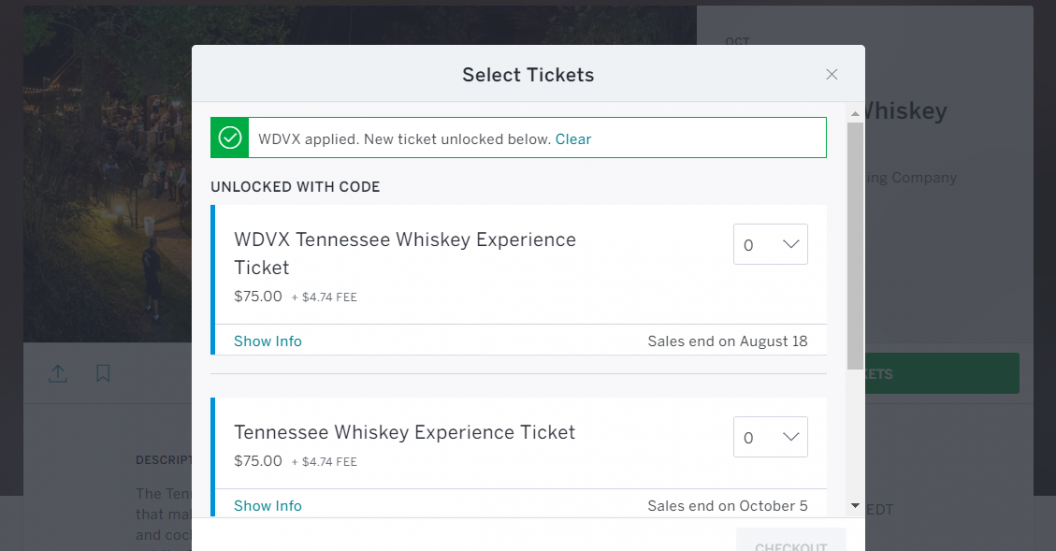This screenshot has width=1056, height=551.
Task: Click the scrollbar up arrow
Action: [855, 112]
